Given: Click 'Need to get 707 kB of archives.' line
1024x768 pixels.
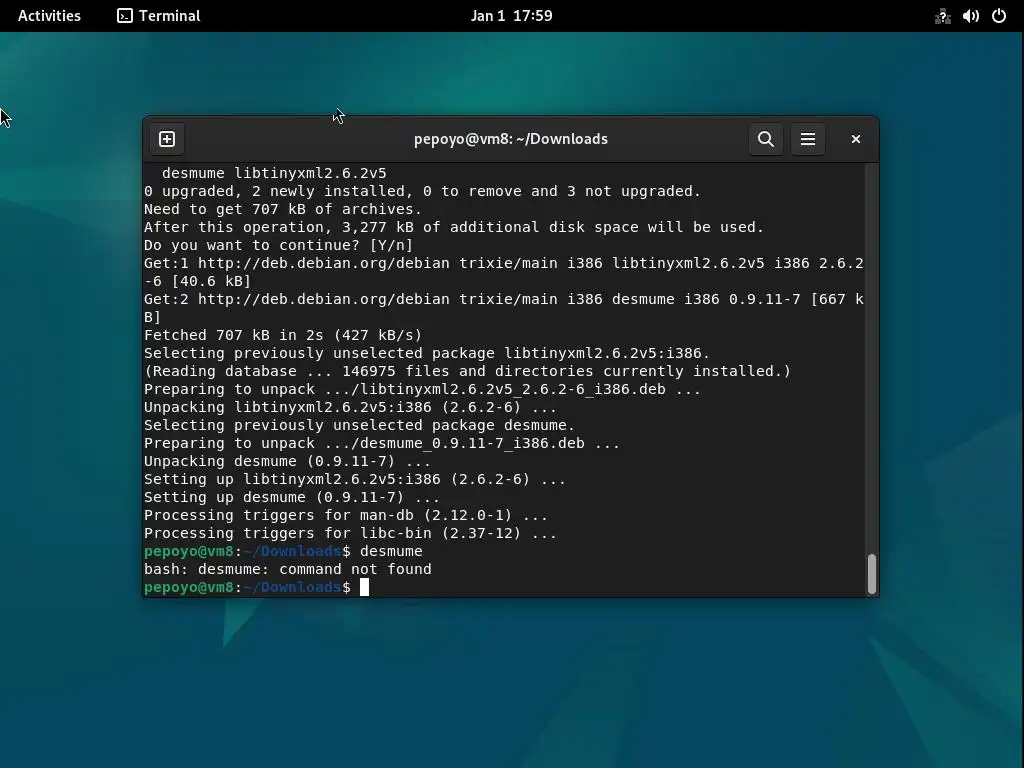Looking at the screenshot, I should click(x=283, y=209).
